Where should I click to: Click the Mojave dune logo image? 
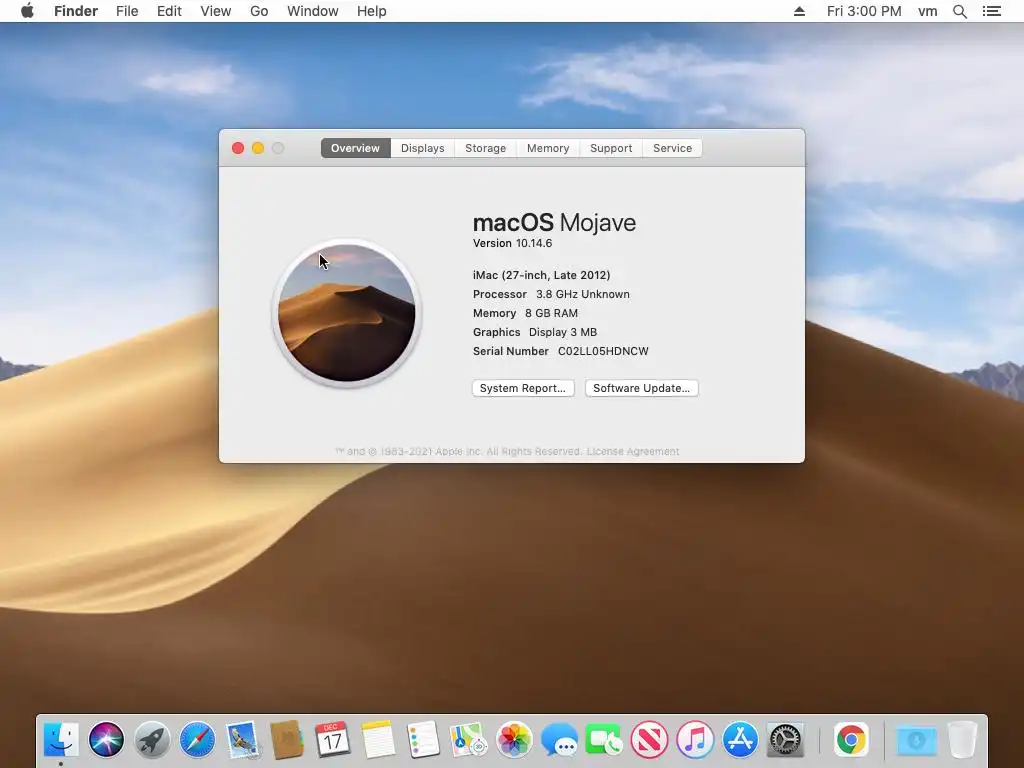347,313
